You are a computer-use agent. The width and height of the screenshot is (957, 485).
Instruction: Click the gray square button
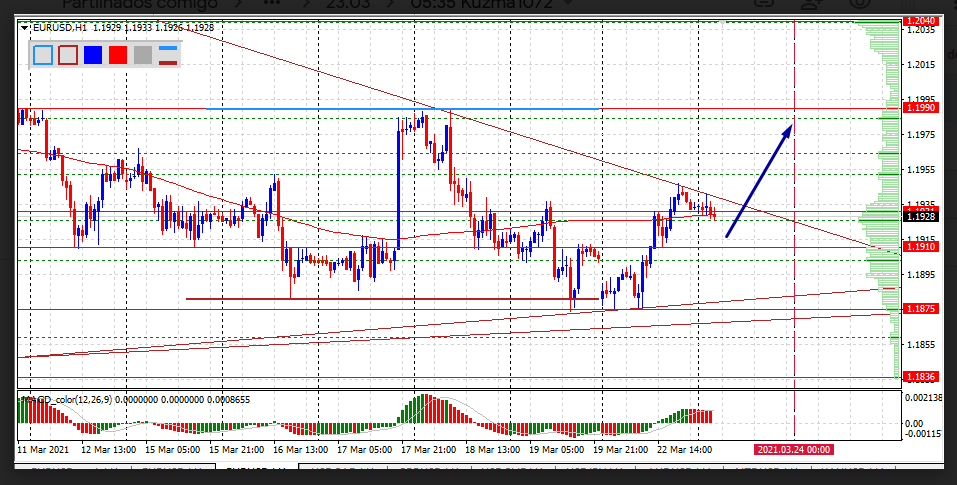tap(143, 55)
